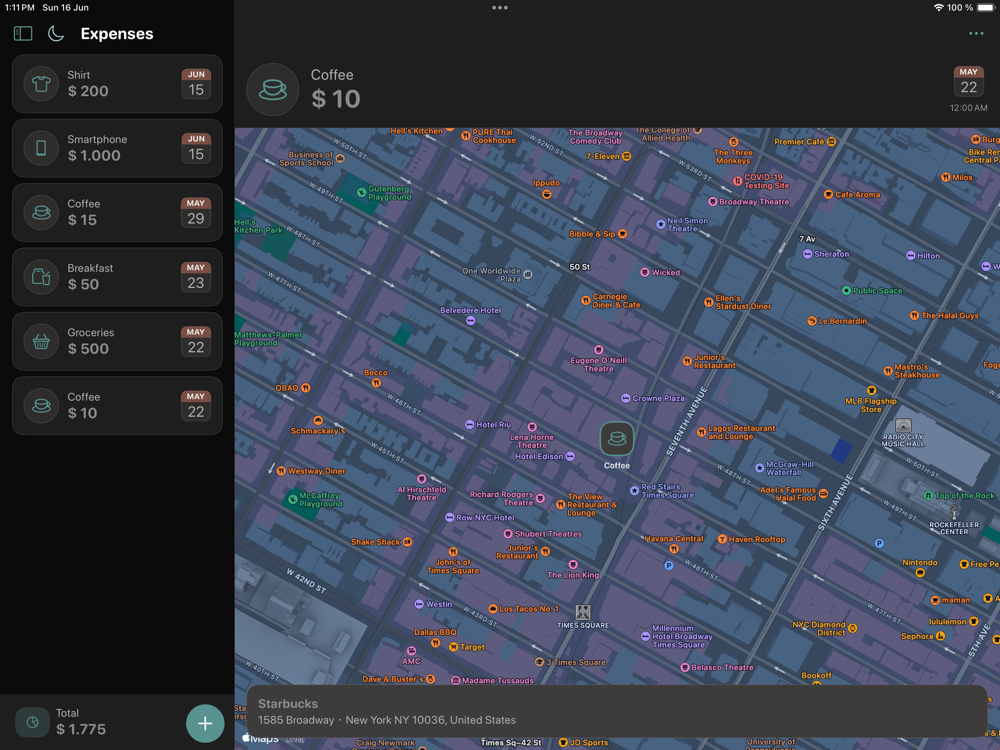Click the Smartphone device icon
The height and width of the screenshot is (750, 1000).
[41, 148]
